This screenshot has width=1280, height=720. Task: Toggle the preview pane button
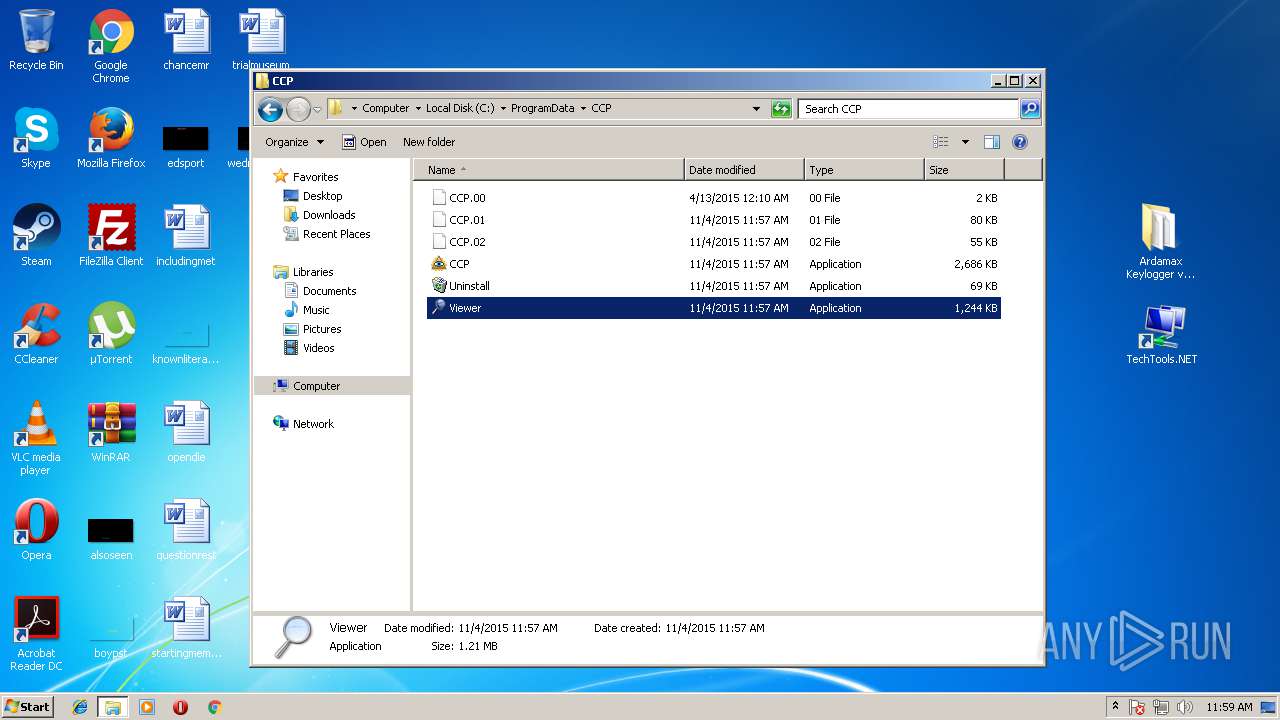[x=992, y=142]
